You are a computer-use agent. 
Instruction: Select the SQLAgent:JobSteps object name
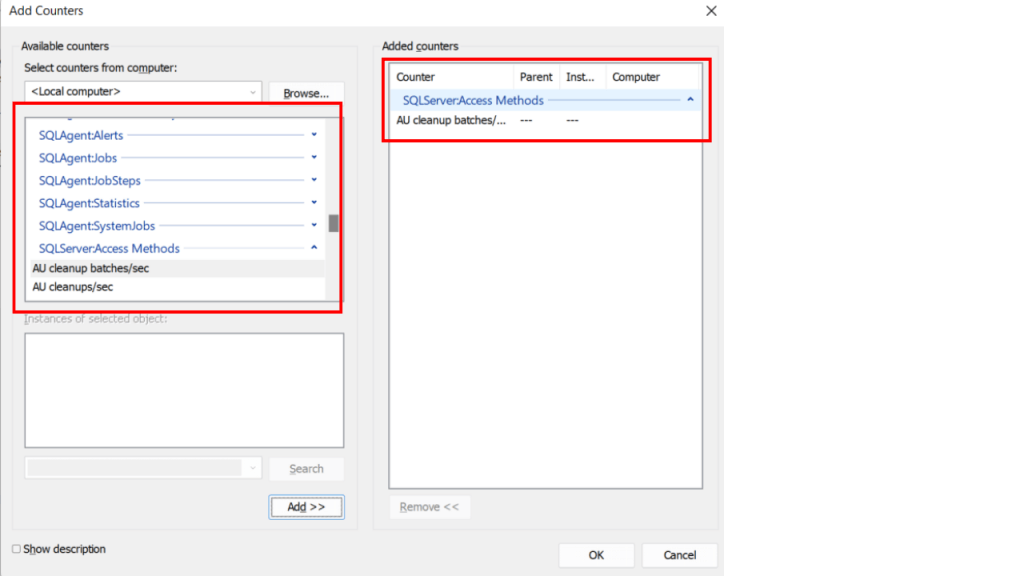[x=89, y=180]
